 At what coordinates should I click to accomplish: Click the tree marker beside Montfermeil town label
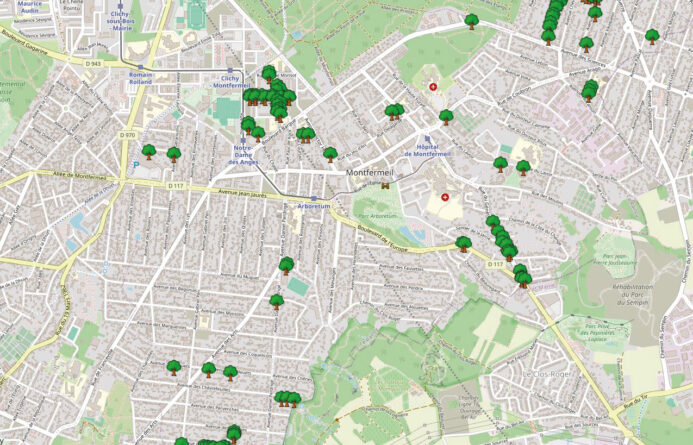330,154
